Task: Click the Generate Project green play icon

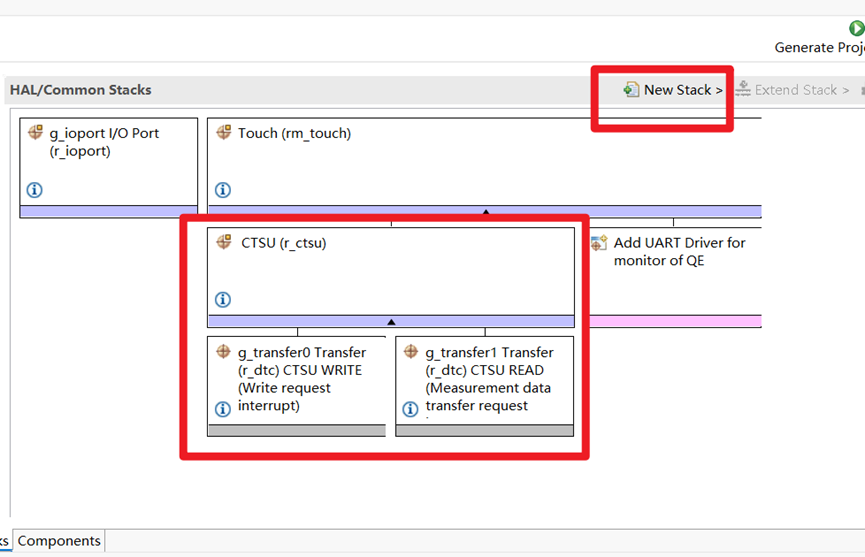Action: pos(856,28)
